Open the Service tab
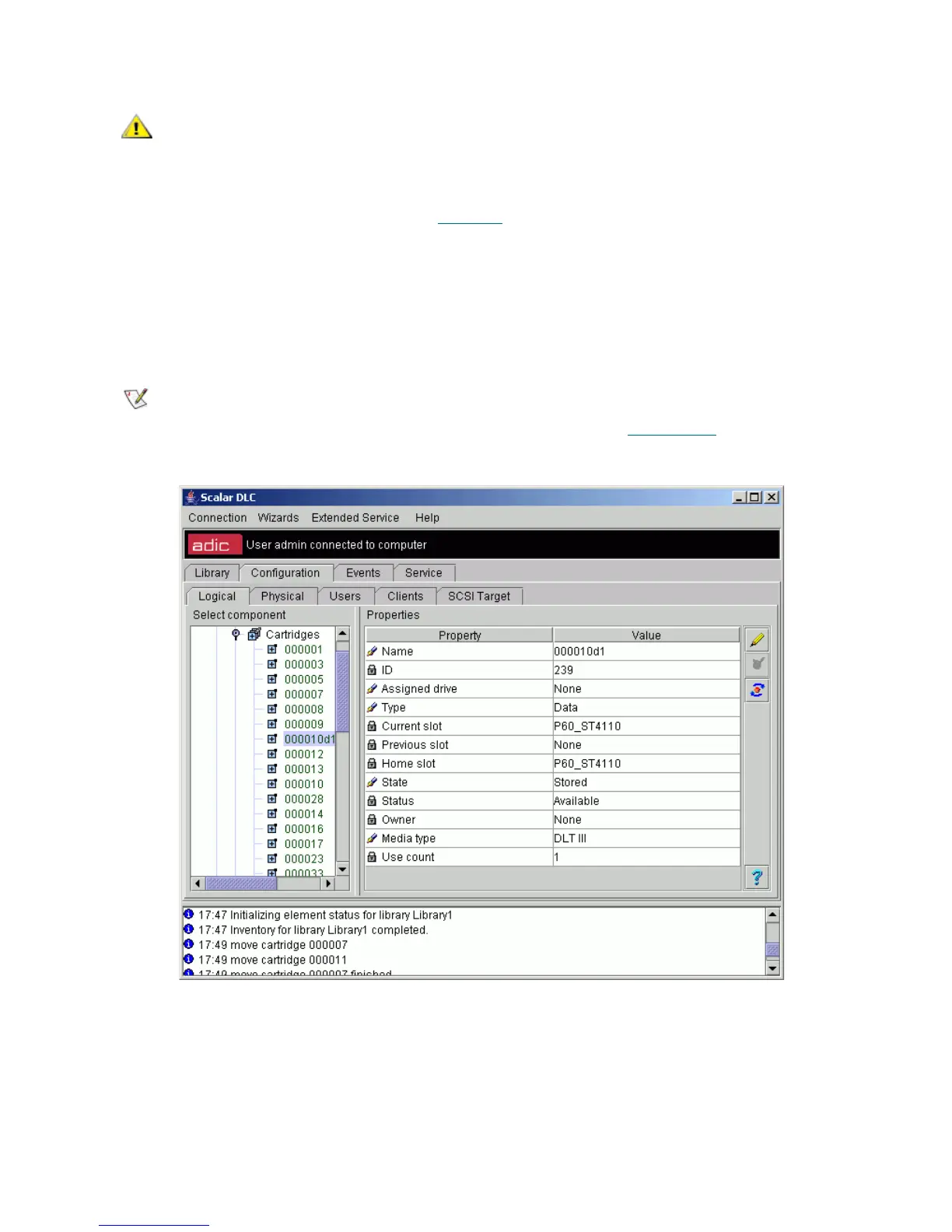Viewport: 952px width, 1232px height. [424, 573]
